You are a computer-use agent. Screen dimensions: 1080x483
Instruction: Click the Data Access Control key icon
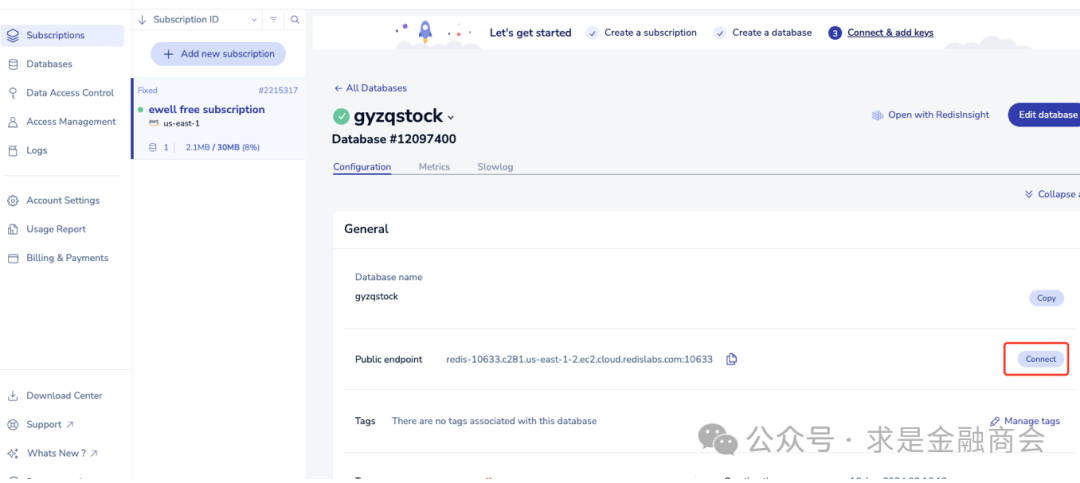click(x=12, y=93)
